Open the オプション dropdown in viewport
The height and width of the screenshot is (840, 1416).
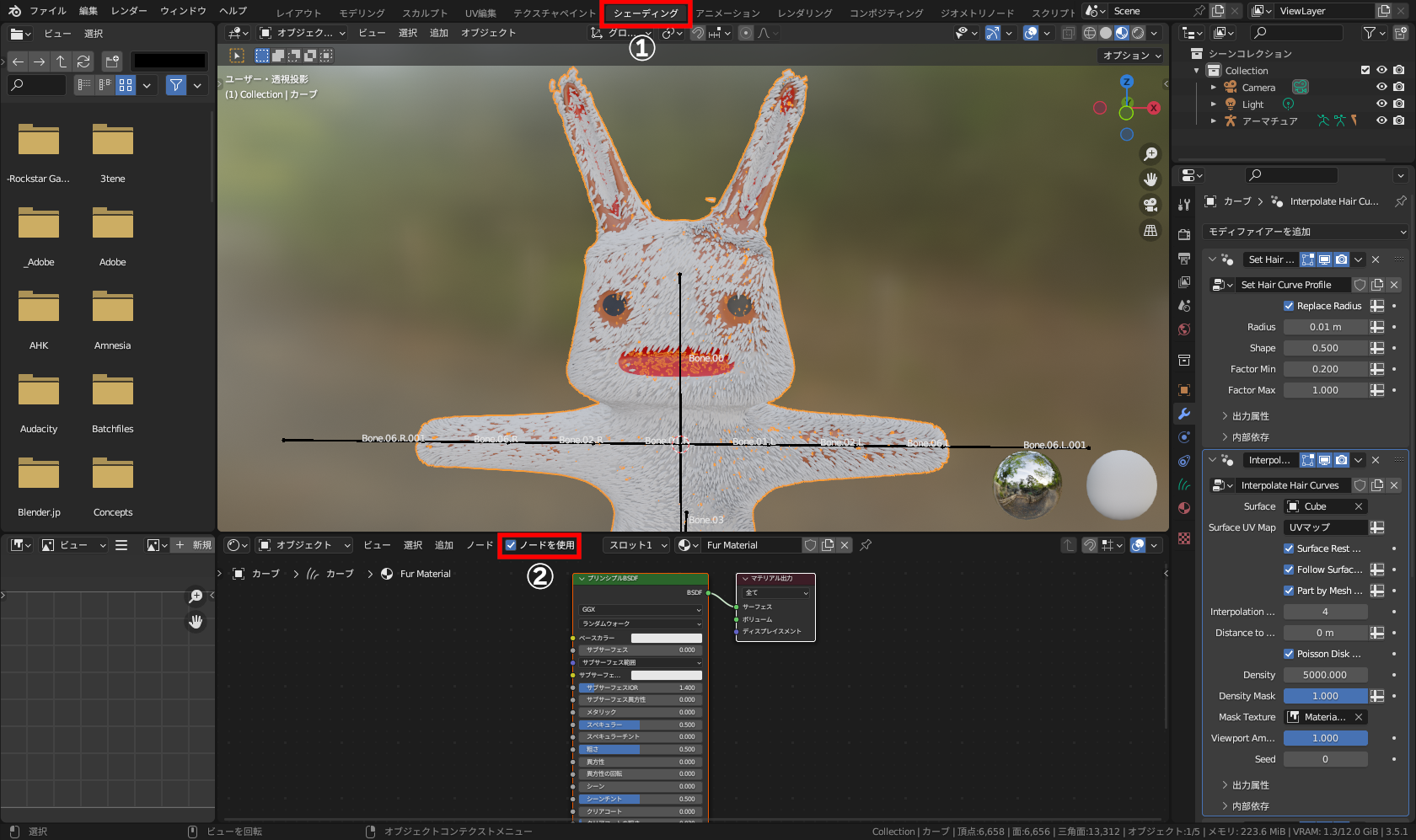(1132, 56)
